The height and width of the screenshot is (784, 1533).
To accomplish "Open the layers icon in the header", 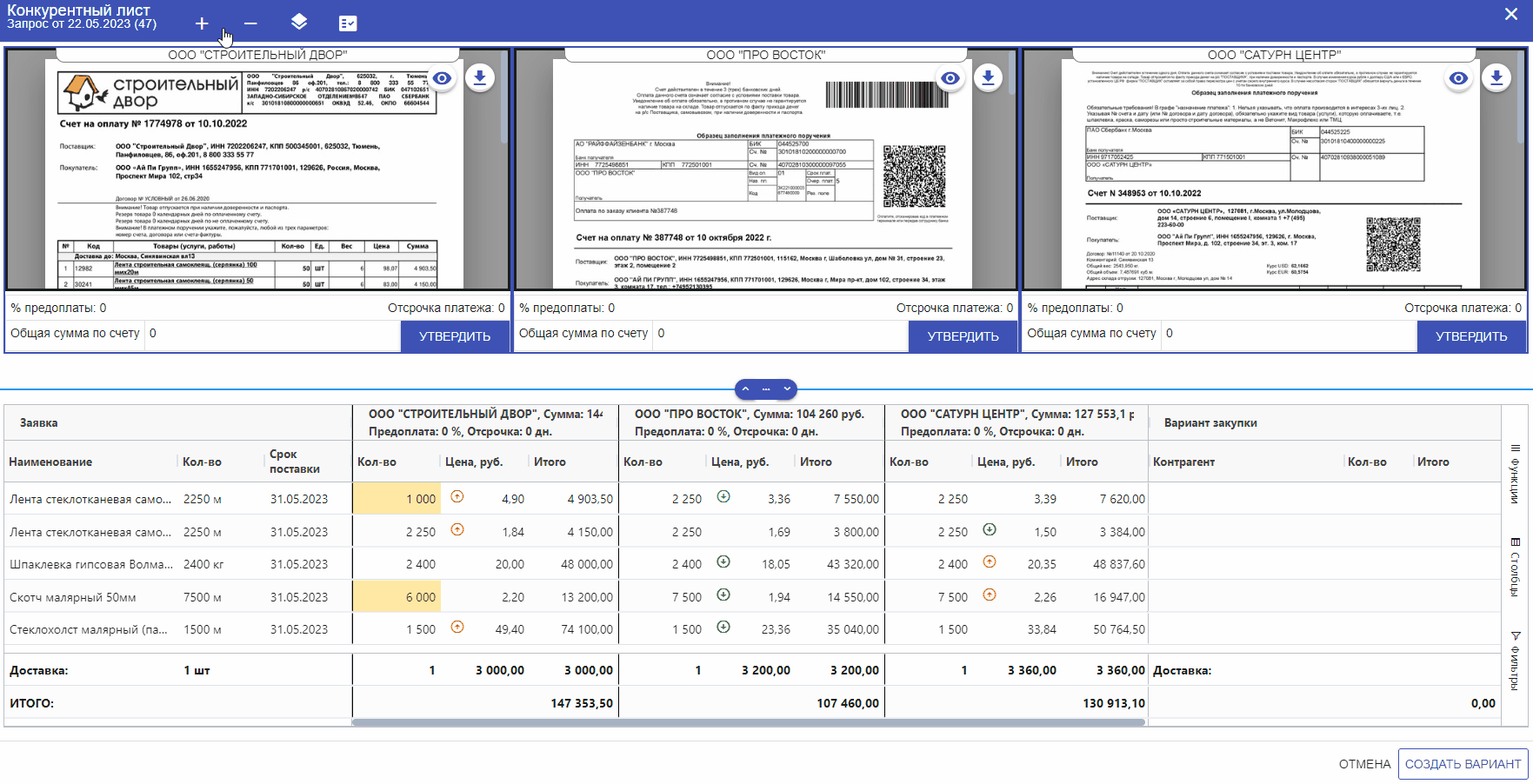I will coord(299,23).
